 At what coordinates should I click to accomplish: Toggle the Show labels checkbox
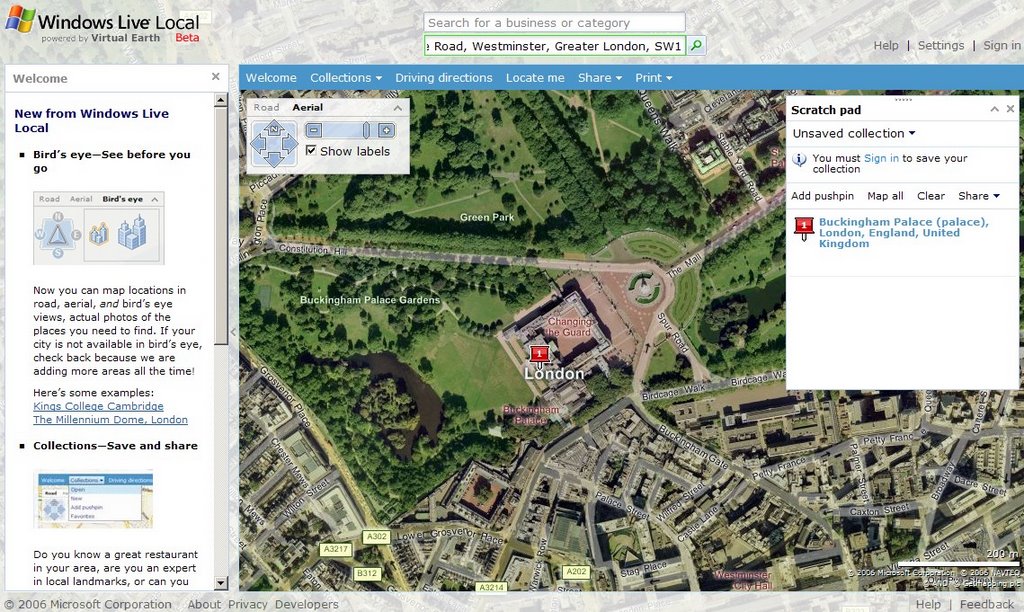[311, 151]
